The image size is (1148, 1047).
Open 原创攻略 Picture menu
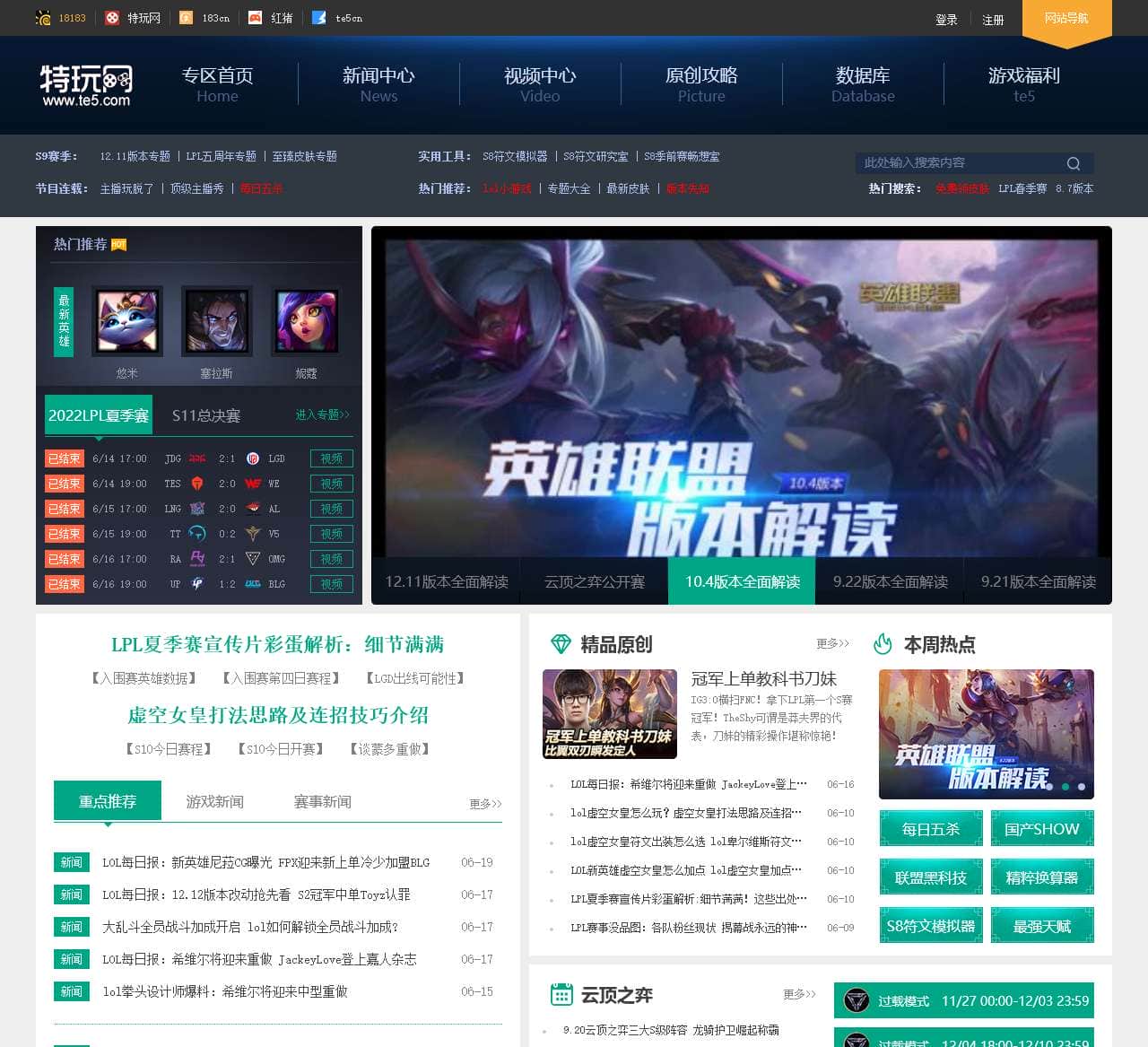click(701, 84)
